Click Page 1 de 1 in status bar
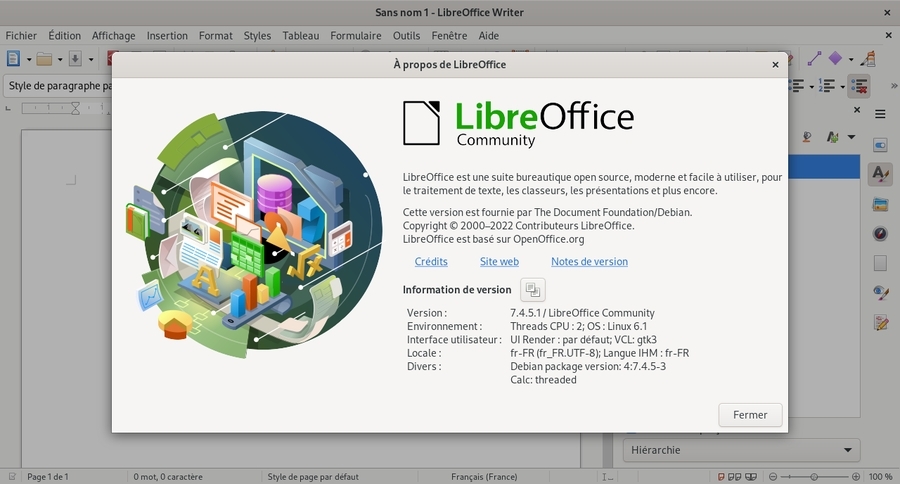This screenshot has height=484, width=900. [48, 477]
